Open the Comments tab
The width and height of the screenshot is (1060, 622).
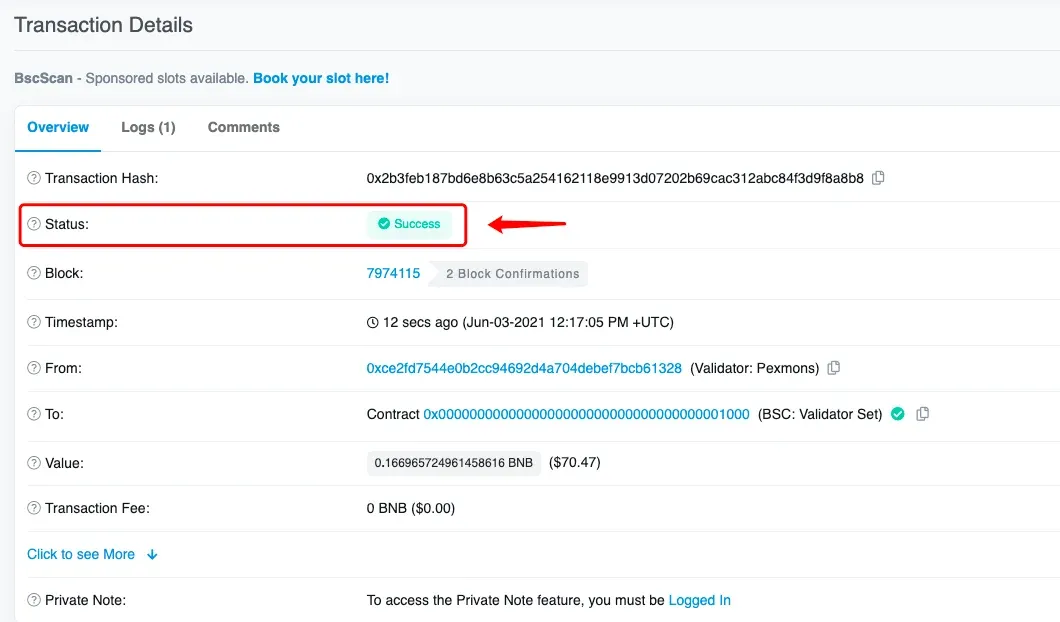(243, 127)
